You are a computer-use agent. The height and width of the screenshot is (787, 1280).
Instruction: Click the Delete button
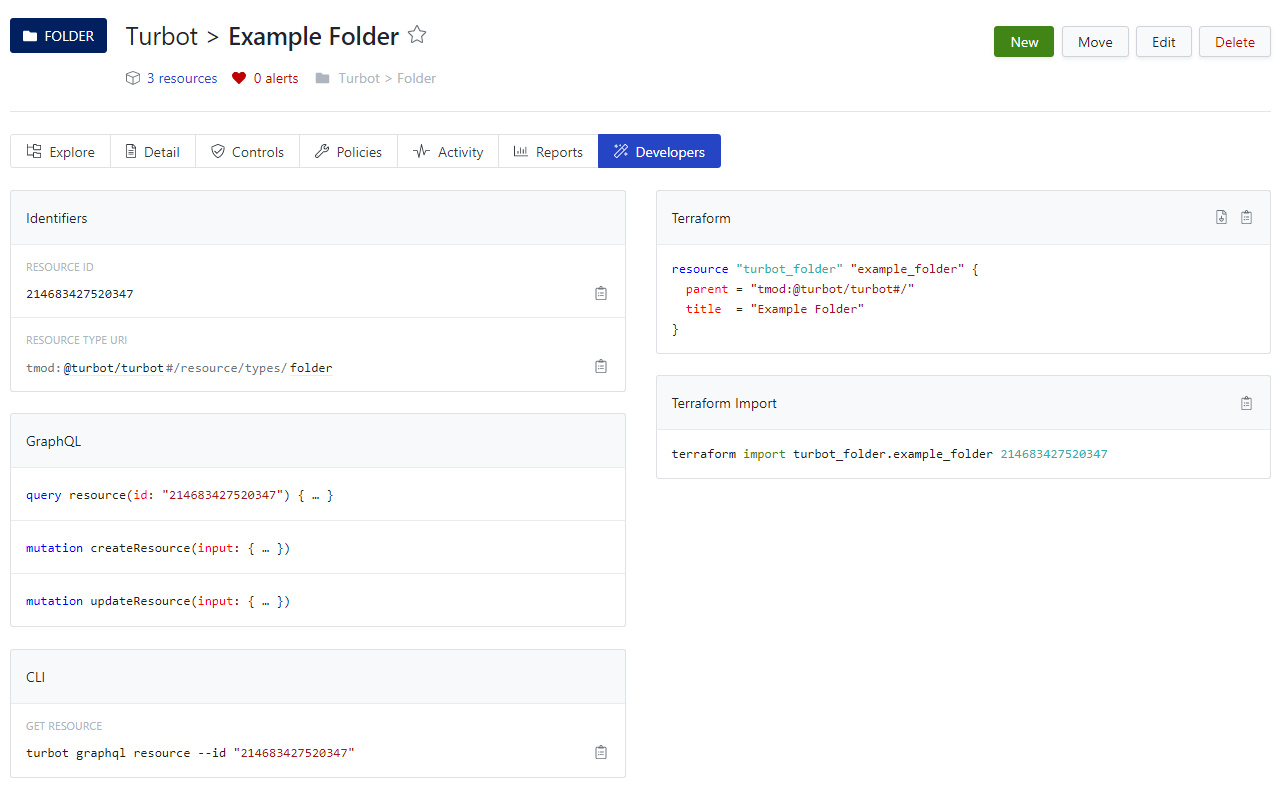(1234, 41)
